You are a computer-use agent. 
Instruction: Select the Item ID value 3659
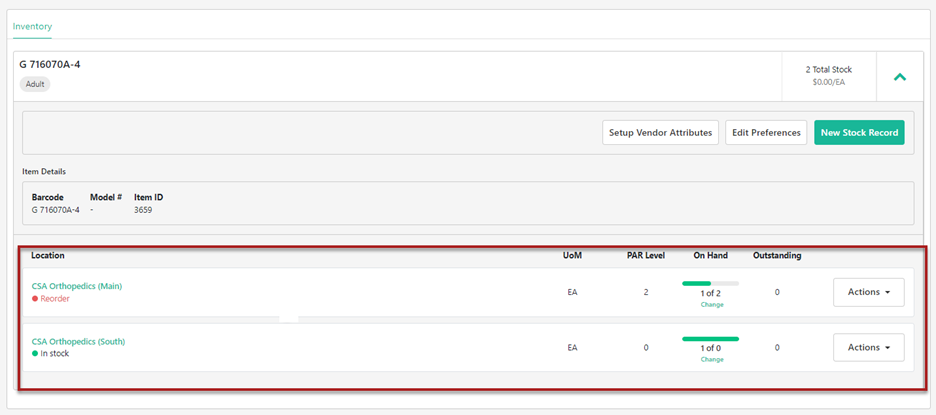tap(144, 210)
